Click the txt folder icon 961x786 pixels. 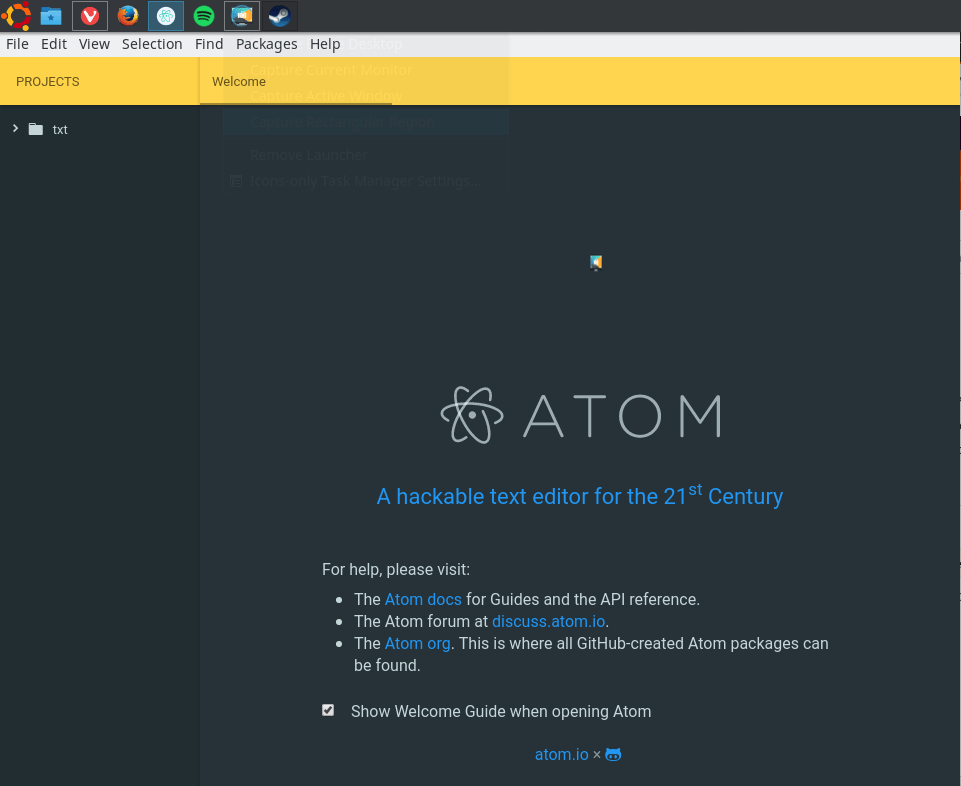click(x=36, y=129)
